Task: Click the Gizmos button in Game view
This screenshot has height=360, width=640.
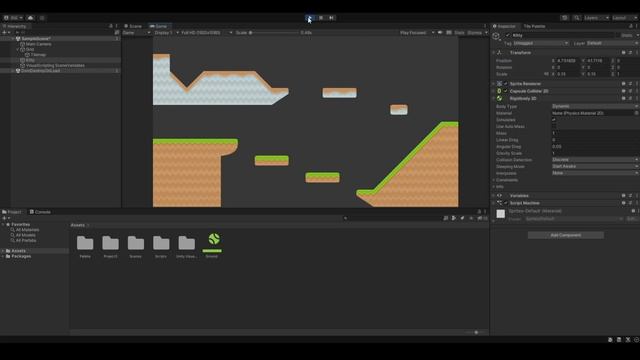Action: click(475, 33)
